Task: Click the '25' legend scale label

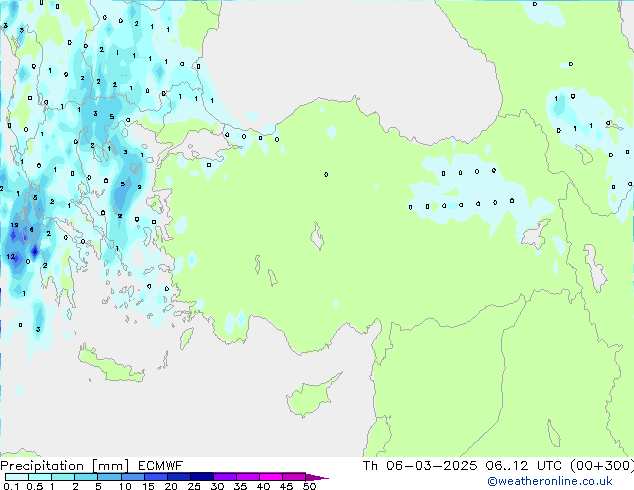Action: point(194,486)
